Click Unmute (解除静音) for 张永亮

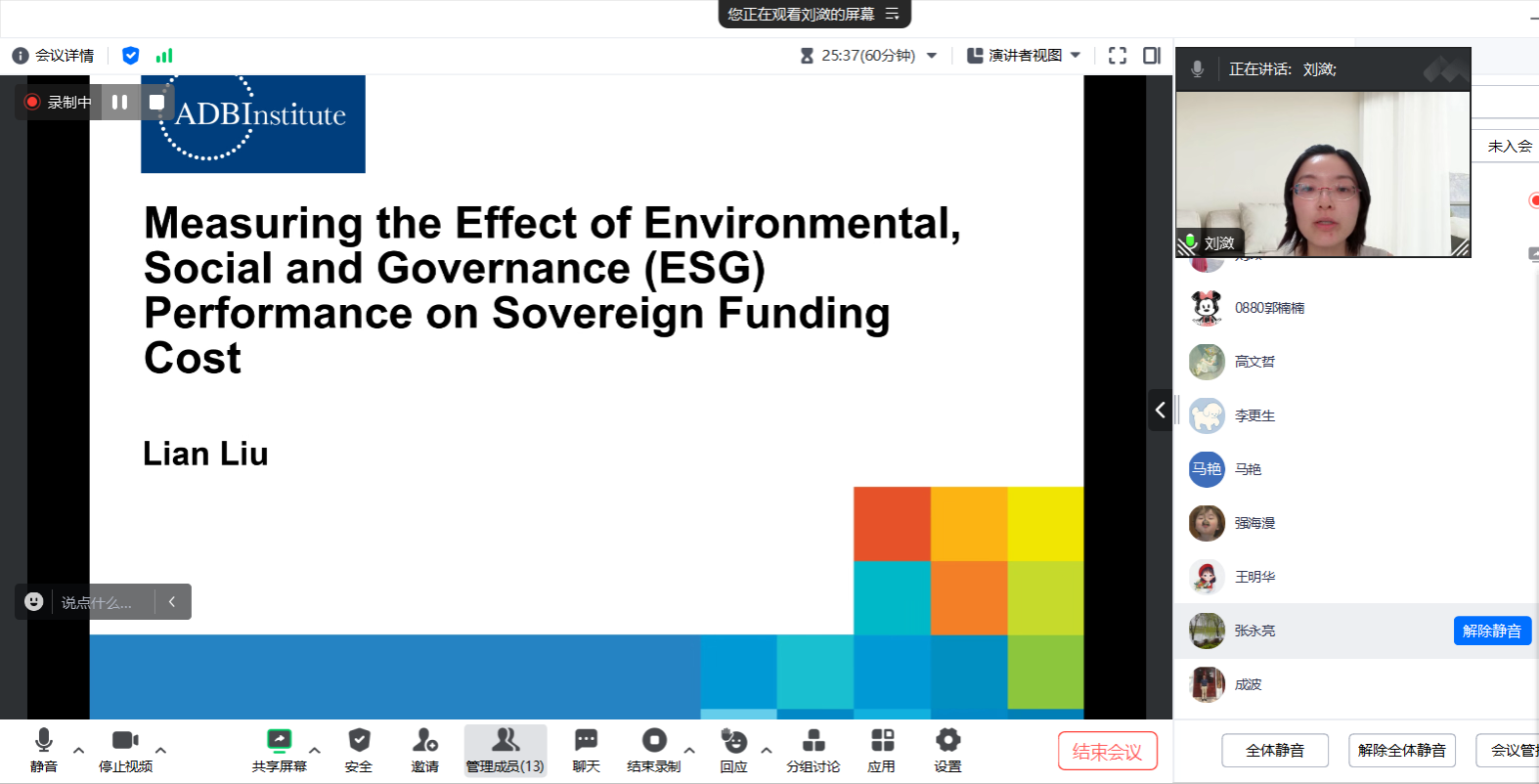[x=1491, y=631]
